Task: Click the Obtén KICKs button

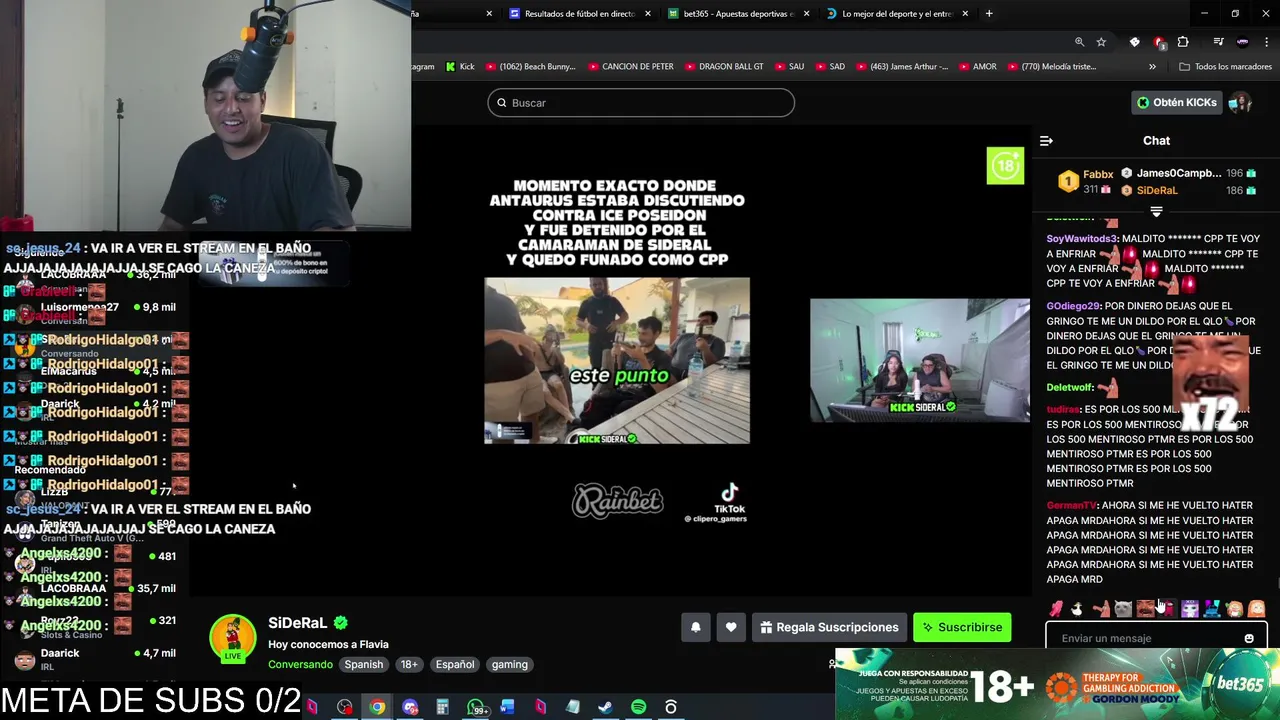Action: click(x=1176, y=102)
